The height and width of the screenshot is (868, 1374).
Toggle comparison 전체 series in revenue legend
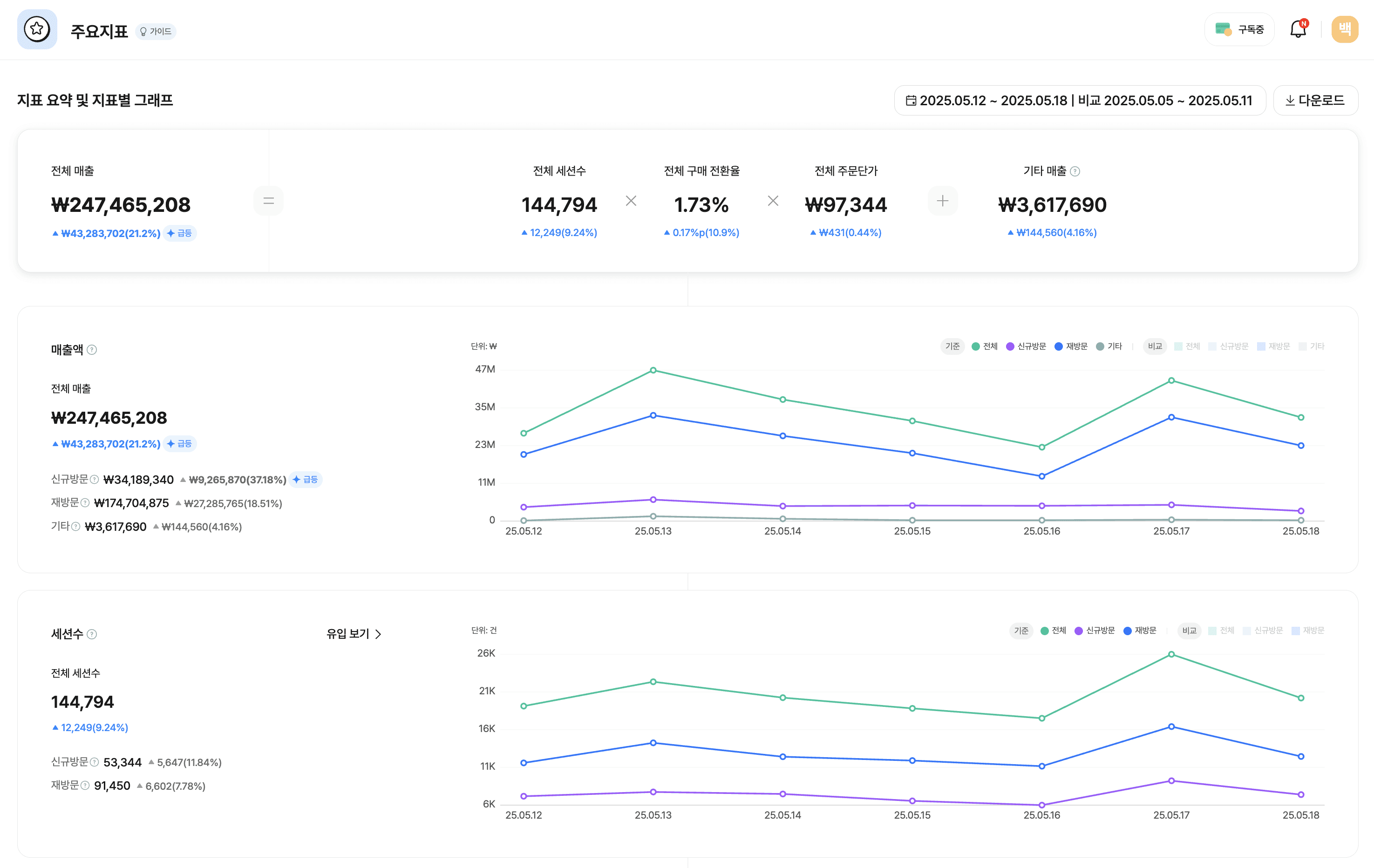click(x=1187, y=346)
